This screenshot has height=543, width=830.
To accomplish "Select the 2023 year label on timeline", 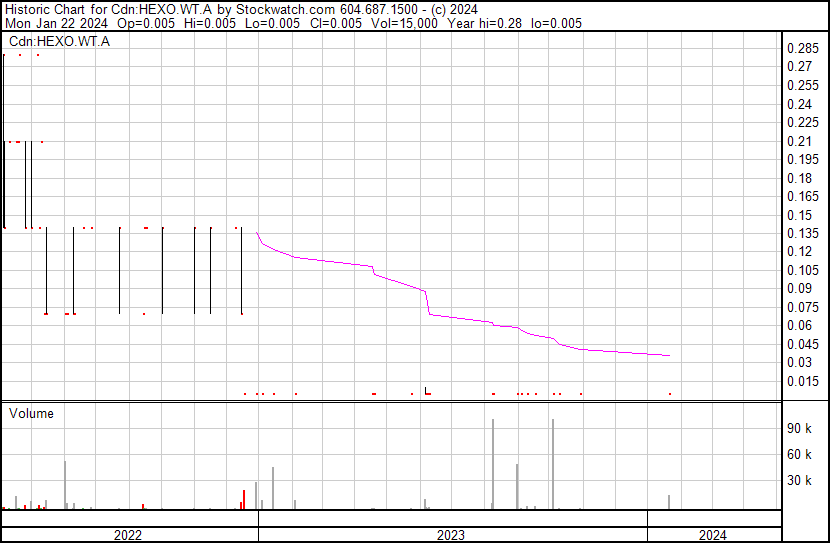I will coord(451,535).
